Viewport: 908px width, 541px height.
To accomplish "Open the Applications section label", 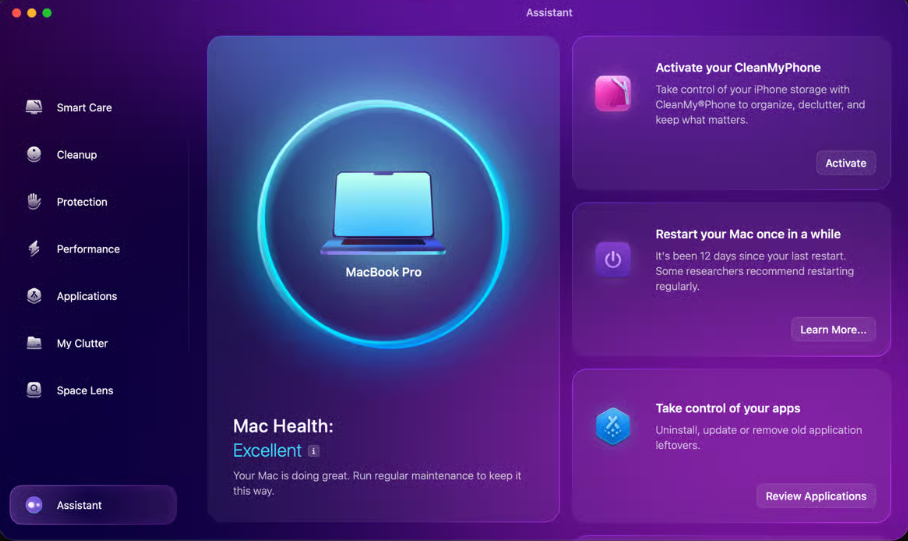I will point(87,296).
